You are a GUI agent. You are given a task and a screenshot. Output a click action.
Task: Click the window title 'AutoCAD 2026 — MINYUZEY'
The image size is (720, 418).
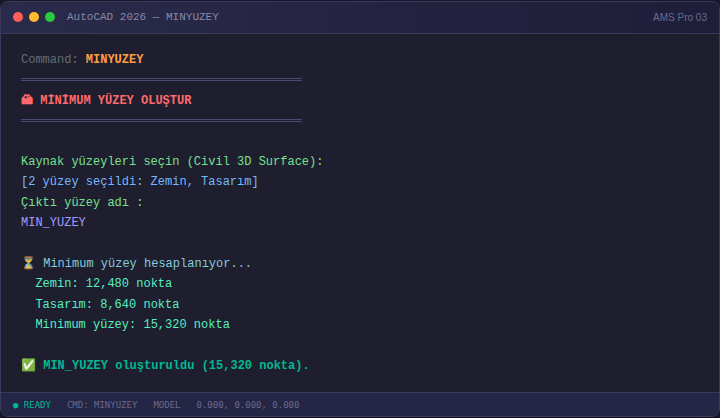pos(143,17)
